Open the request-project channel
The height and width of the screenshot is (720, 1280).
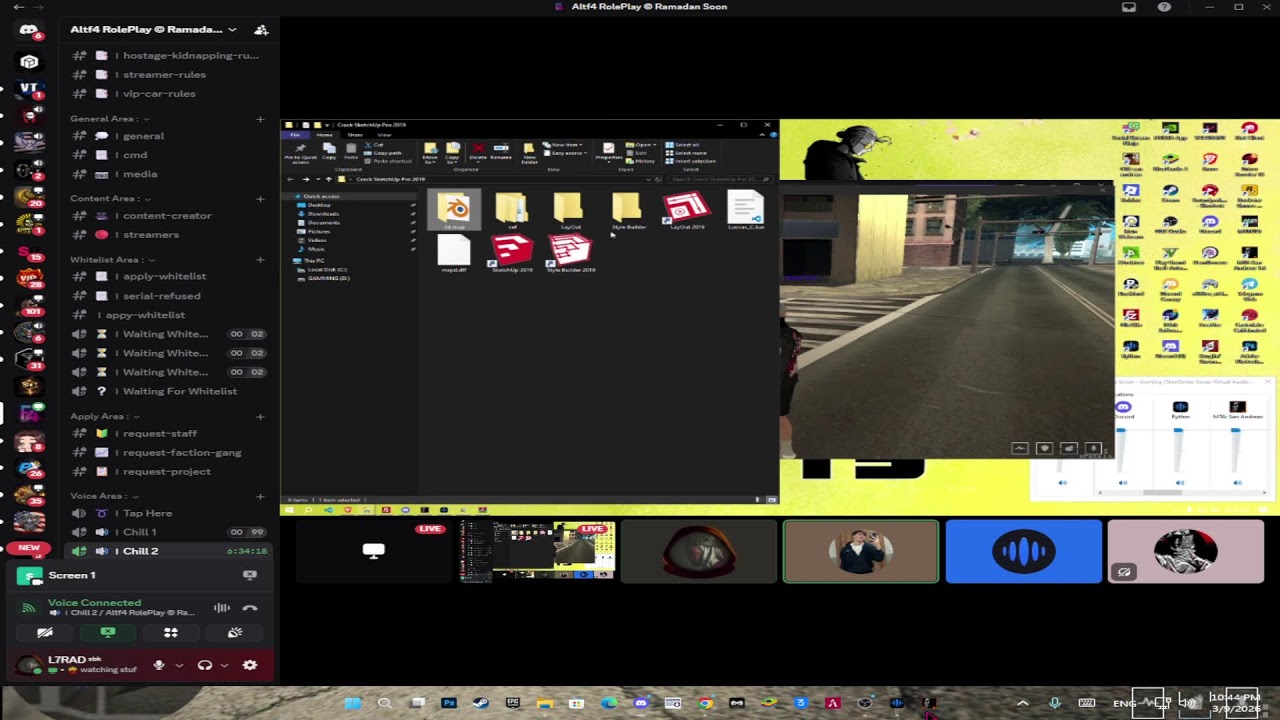[167, 471]
